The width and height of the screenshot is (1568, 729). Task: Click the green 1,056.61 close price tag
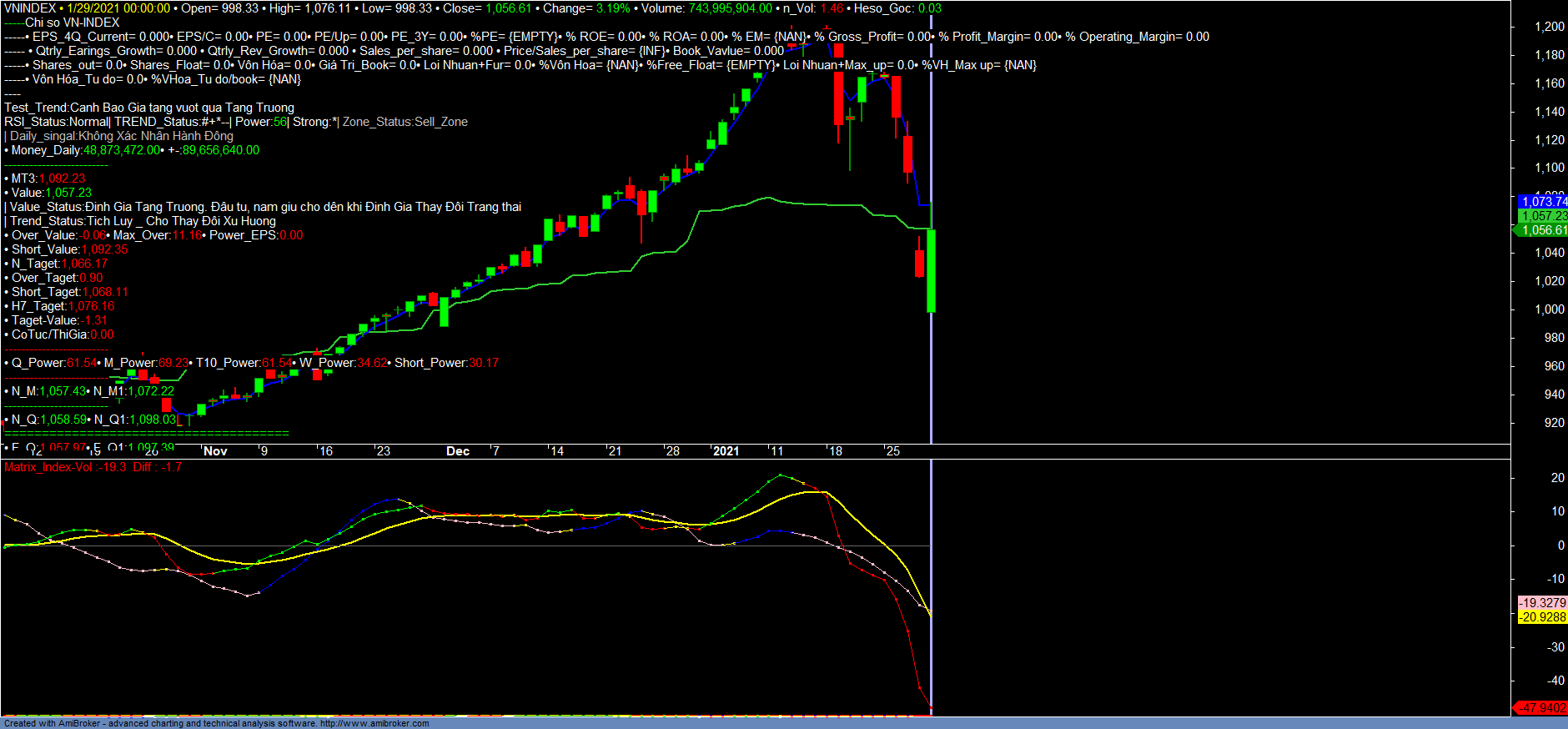coord(1543,230)
